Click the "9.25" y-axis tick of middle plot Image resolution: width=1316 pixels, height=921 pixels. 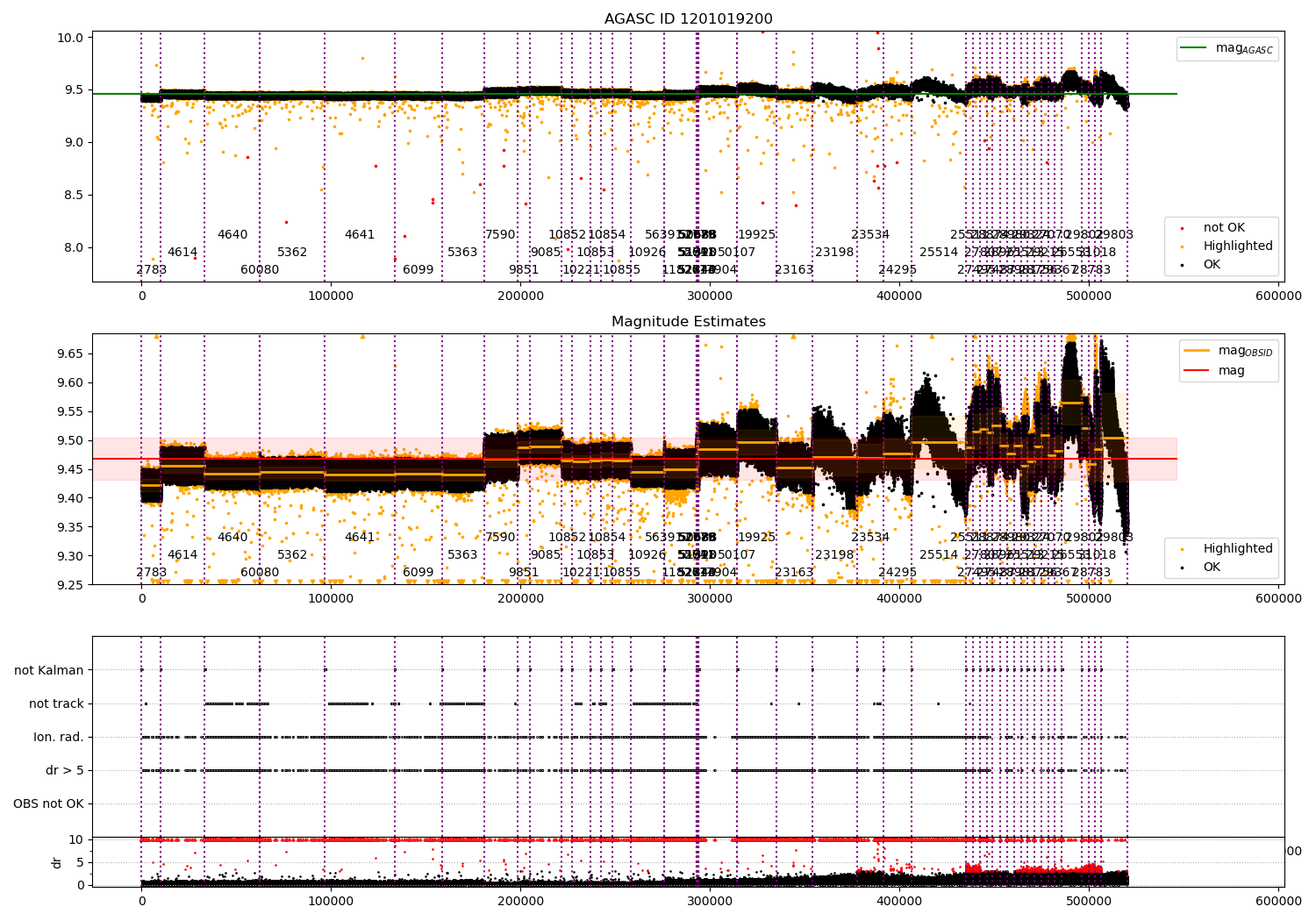[x=70, y=585]
